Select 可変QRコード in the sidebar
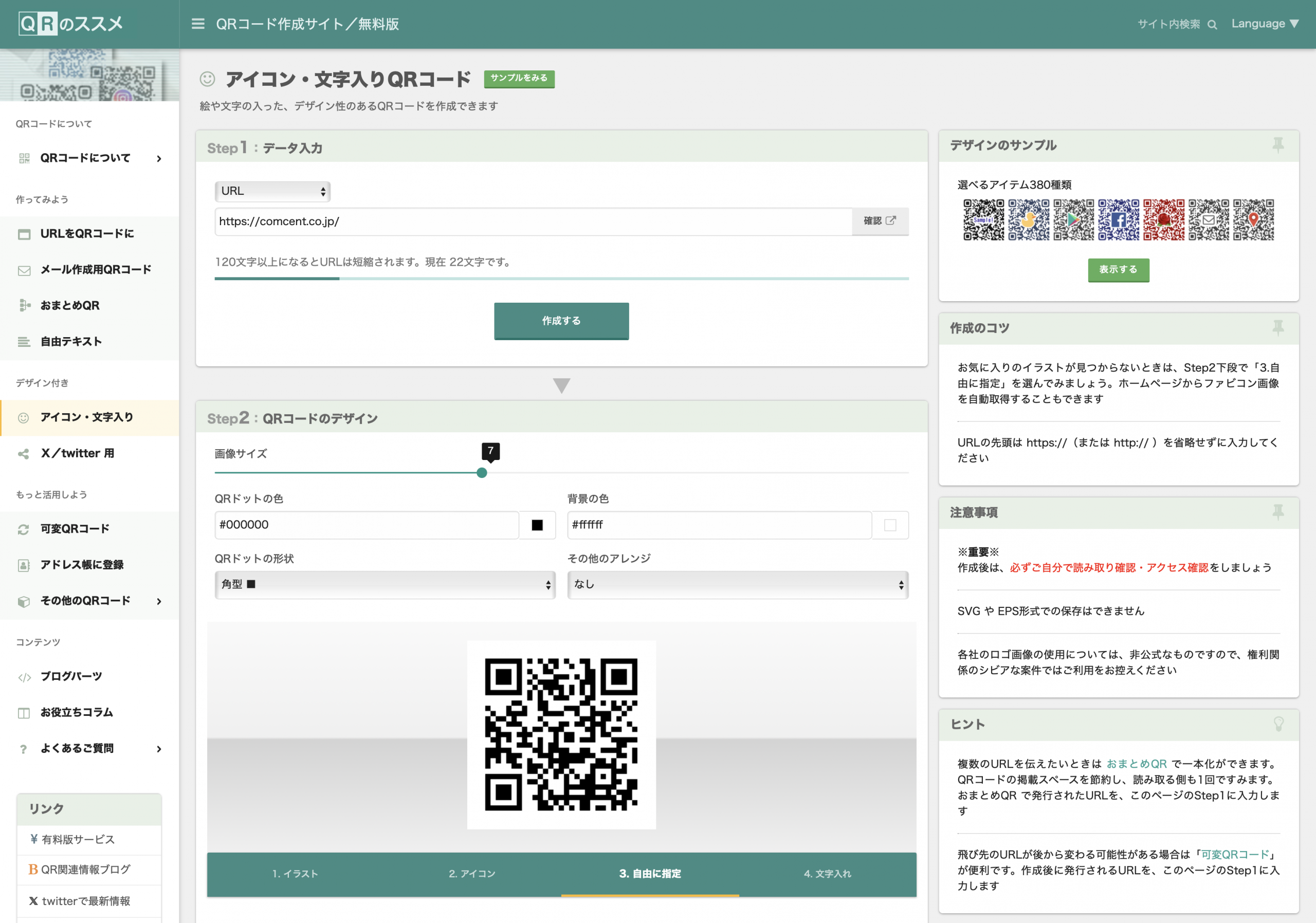 [x=76, y=528]
